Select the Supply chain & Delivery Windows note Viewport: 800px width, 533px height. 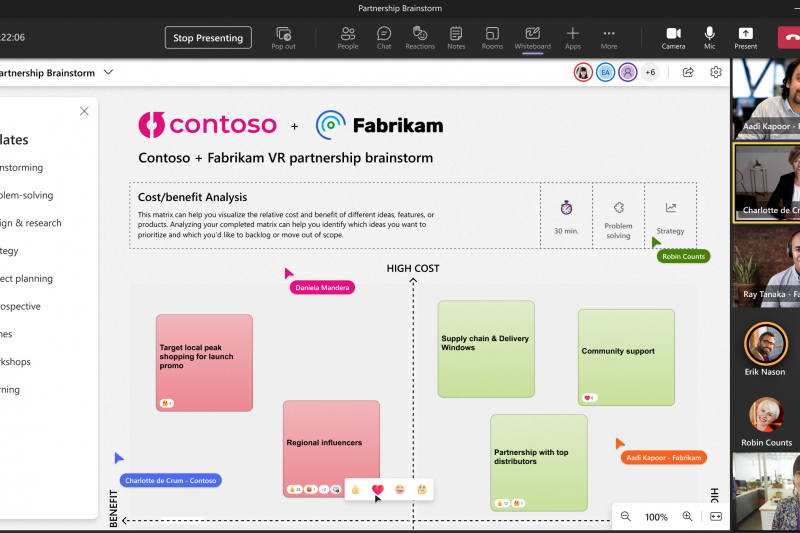coord(486,349)
